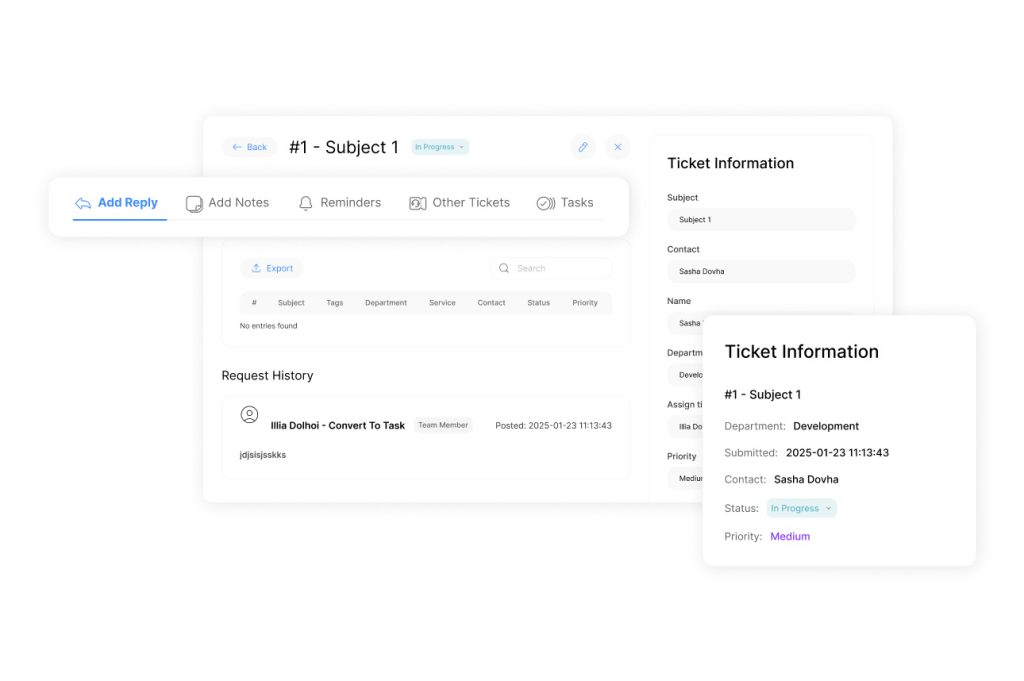Open the Contact field Sasha Dovha
The height and width of the screenshot is (681, 1024).
coord(761,271)
